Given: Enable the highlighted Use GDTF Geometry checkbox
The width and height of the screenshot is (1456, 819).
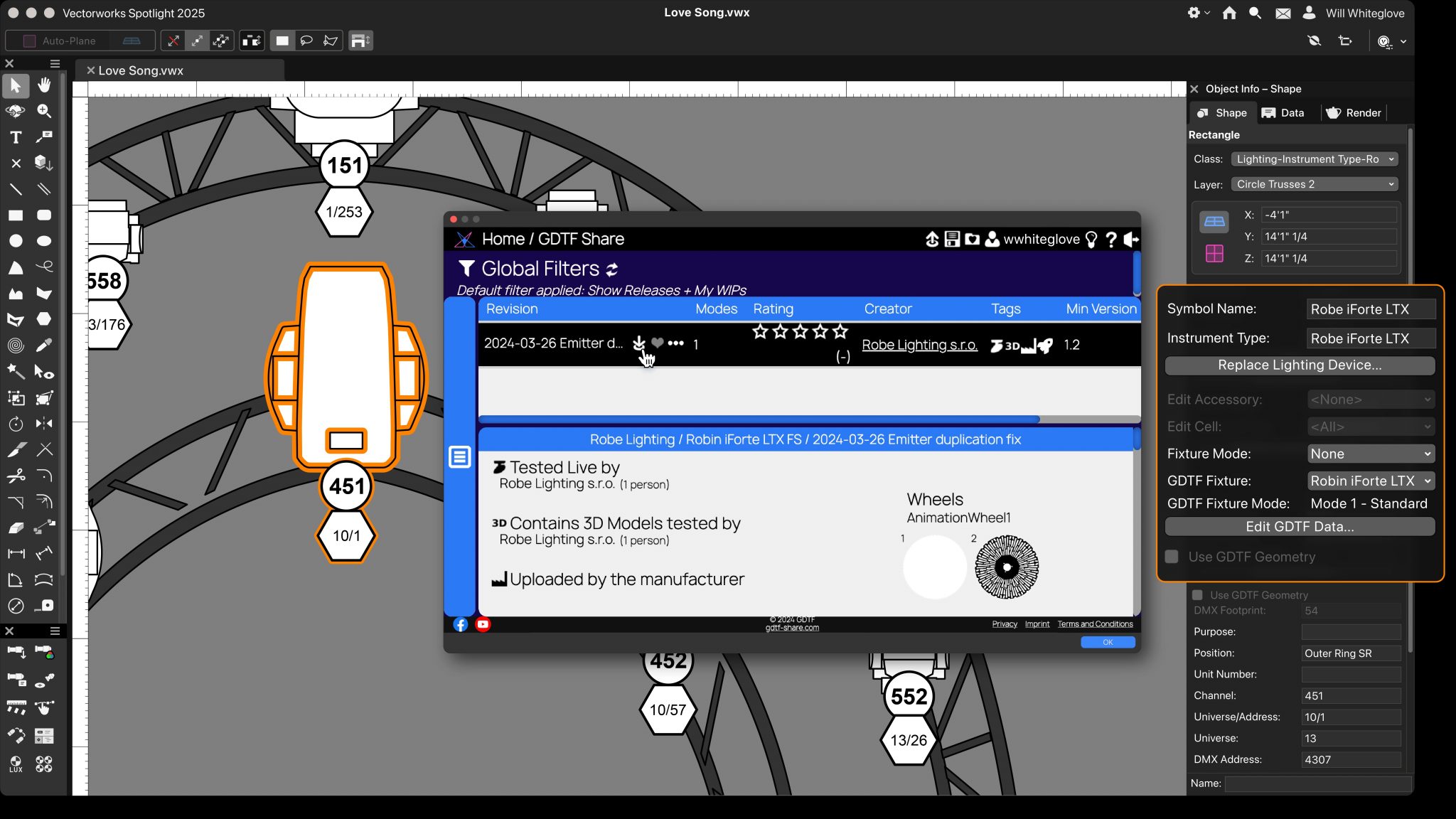Looking at the screenshot, I should [x=1172, y=557].
